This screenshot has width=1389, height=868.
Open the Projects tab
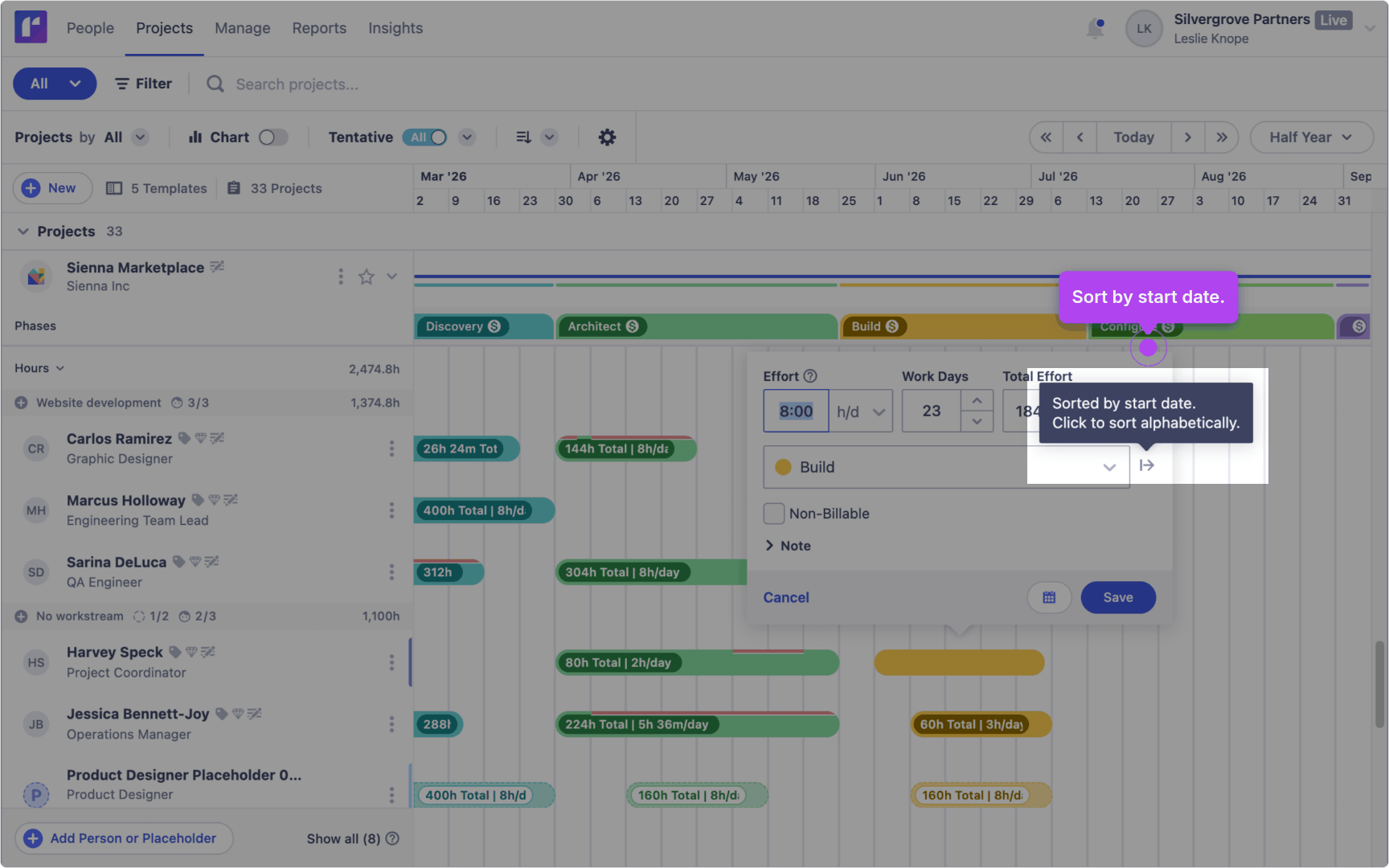pyautogui.click(x=164, y=28)
